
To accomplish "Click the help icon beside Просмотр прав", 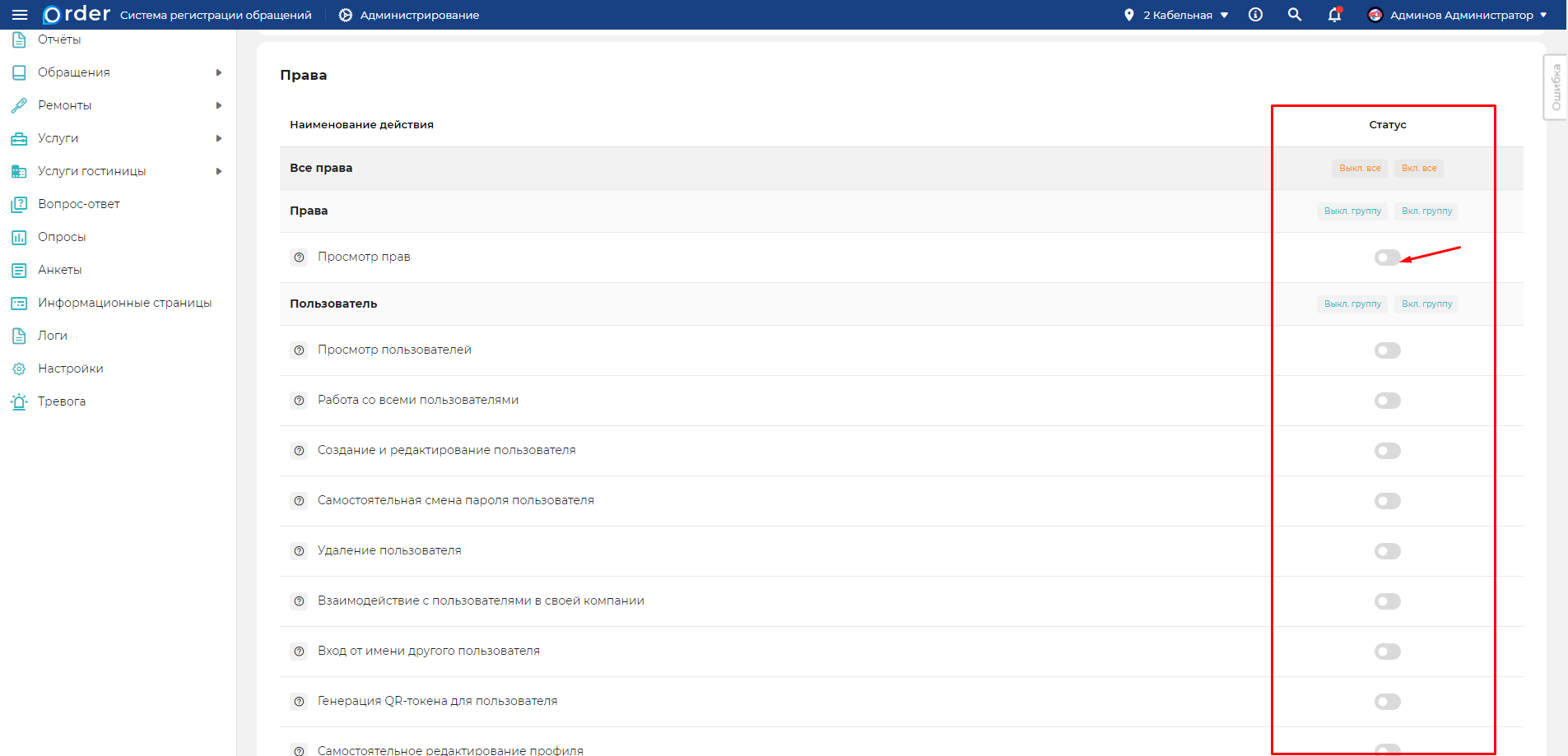I will click(x=300, y=257).
